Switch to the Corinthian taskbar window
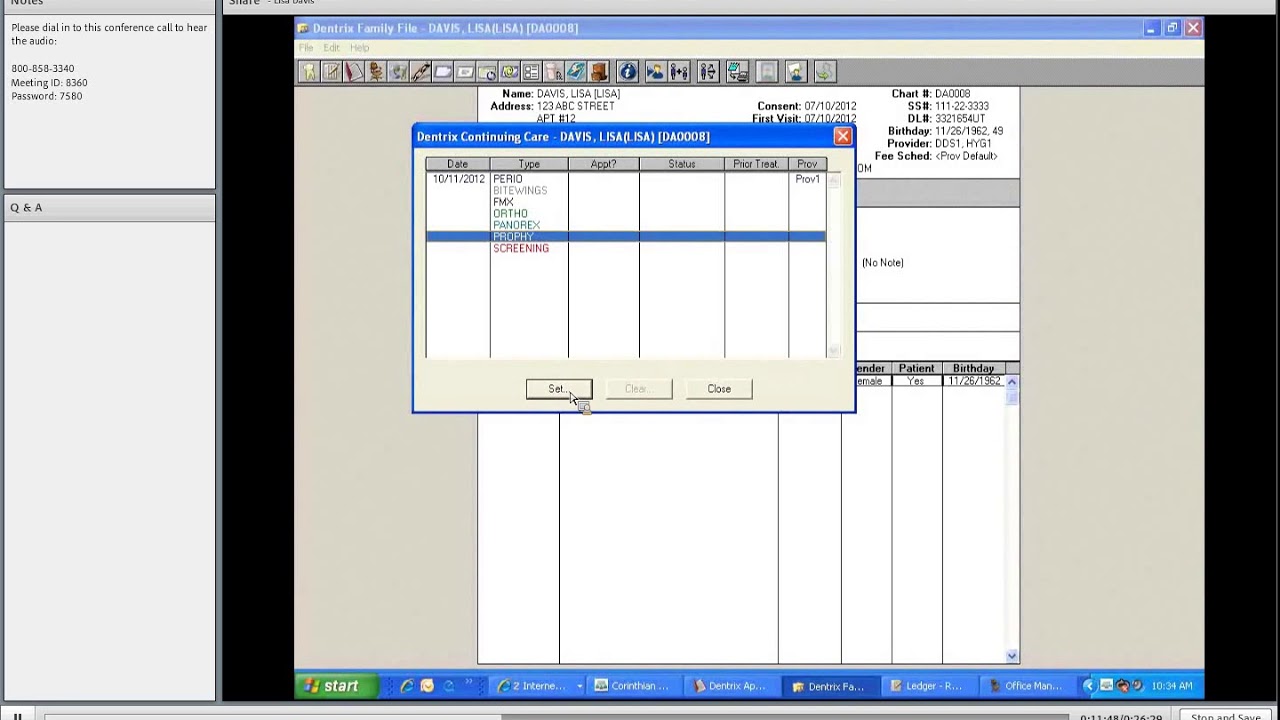This screenshot has height=720, width=1280. click(636, 686)
